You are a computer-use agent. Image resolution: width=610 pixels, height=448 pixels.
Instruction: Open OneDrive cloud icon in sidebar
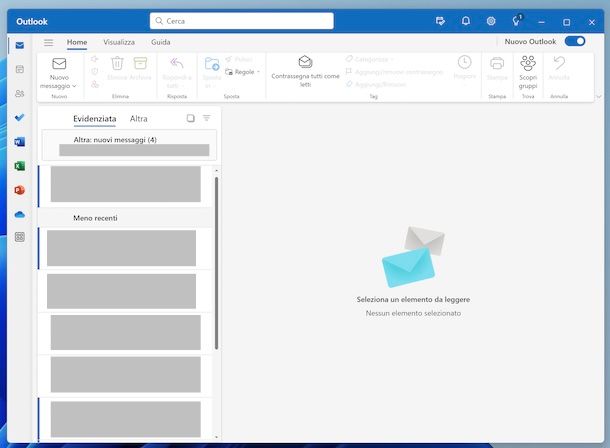point(19,214)
